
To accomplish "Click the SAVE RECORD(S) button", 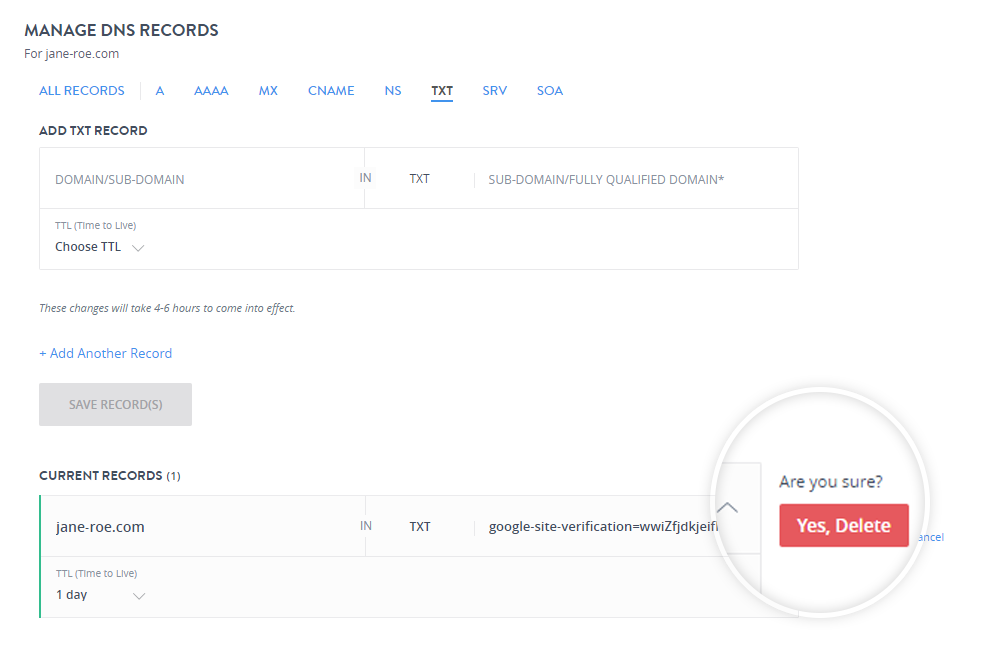I will tap(116, 404).
